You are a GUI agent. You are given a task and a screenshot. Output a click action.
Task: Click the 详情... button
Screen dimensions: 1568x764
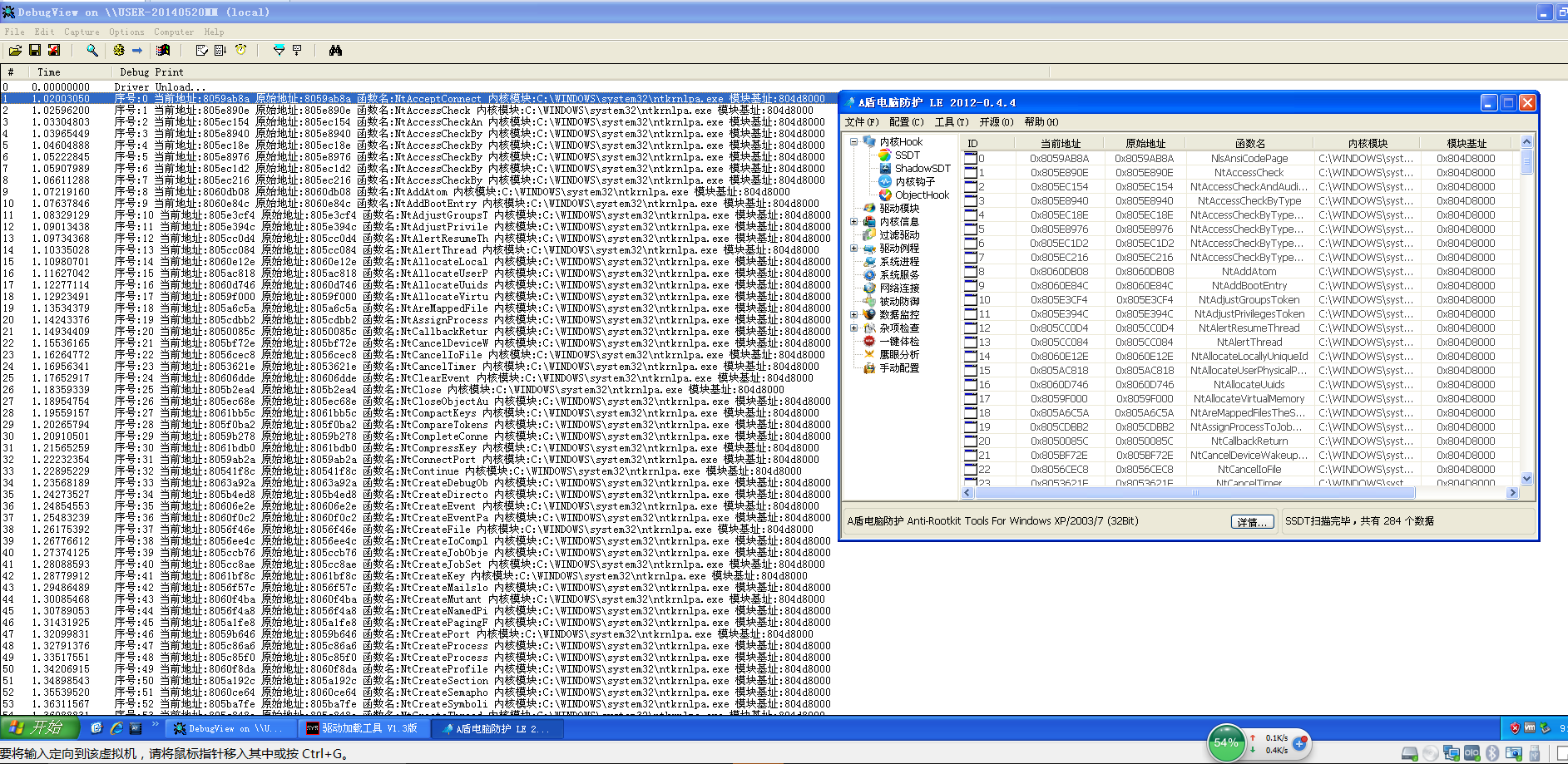[1253, 522]
